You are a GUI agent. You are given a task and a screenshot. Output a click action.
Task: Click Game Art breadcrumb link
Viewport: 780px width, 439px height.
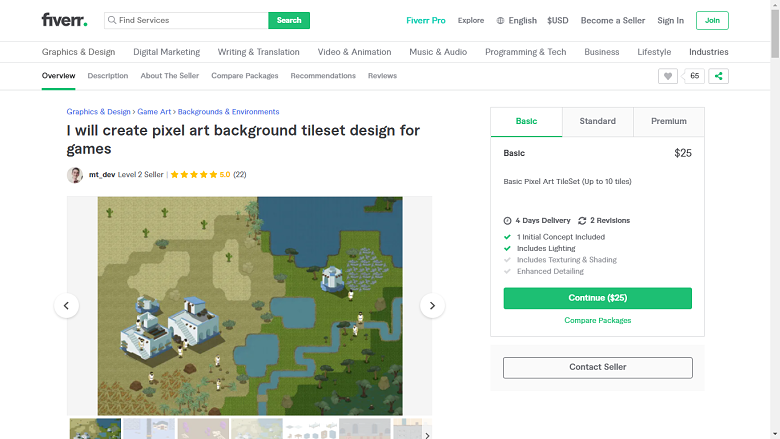154,112
